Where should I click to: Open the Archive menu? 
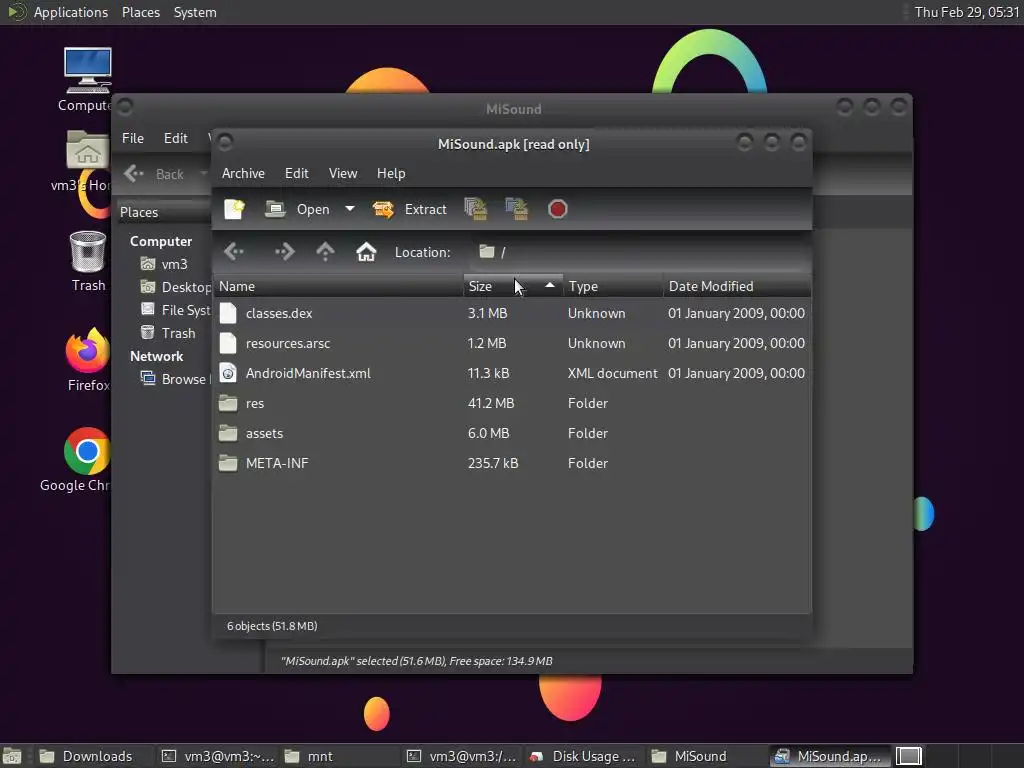[243, 173]
